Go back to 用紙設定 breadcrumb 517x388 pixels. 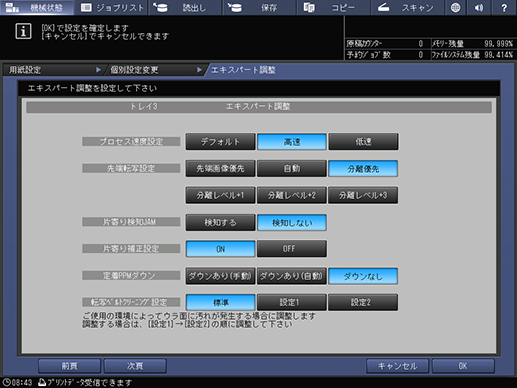click(53, 70)
